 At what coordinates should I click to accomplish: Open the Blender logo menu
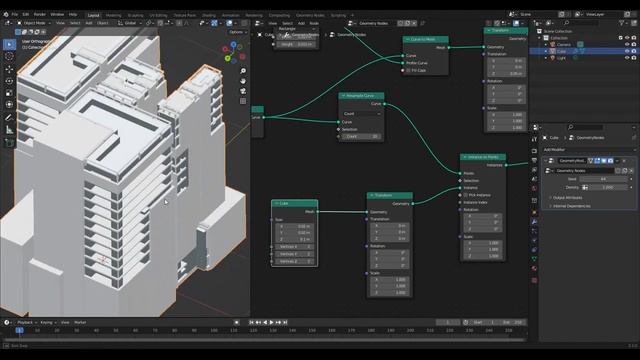(x=6, y=14)
